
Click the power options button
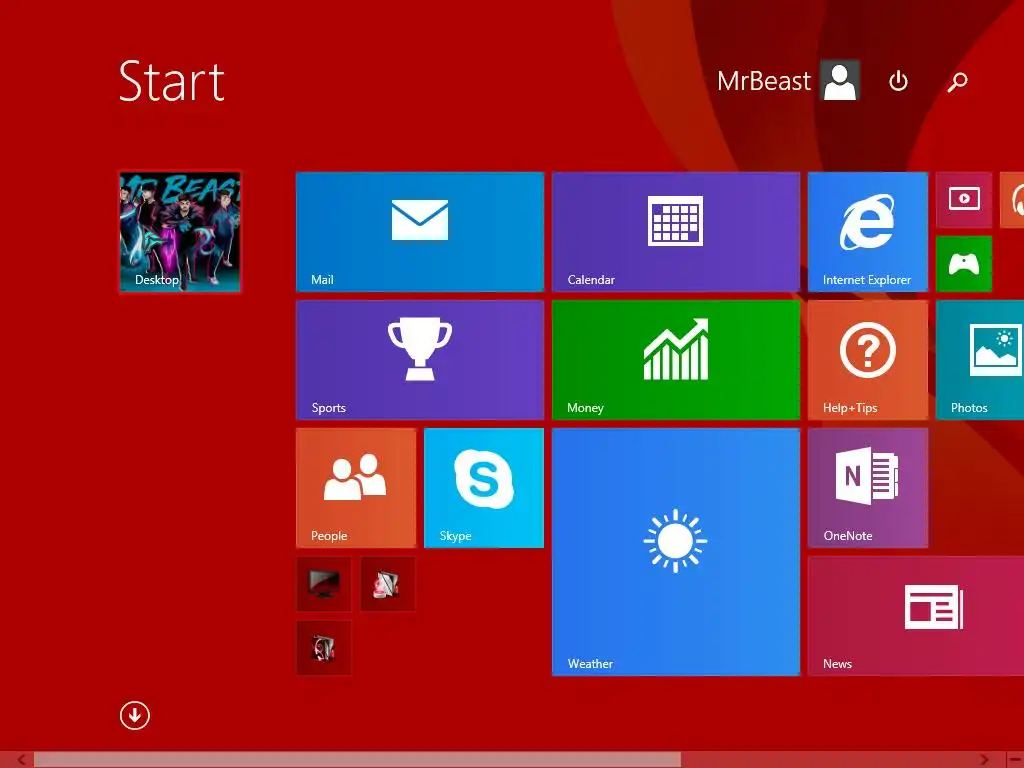click(x=899, y=81)
